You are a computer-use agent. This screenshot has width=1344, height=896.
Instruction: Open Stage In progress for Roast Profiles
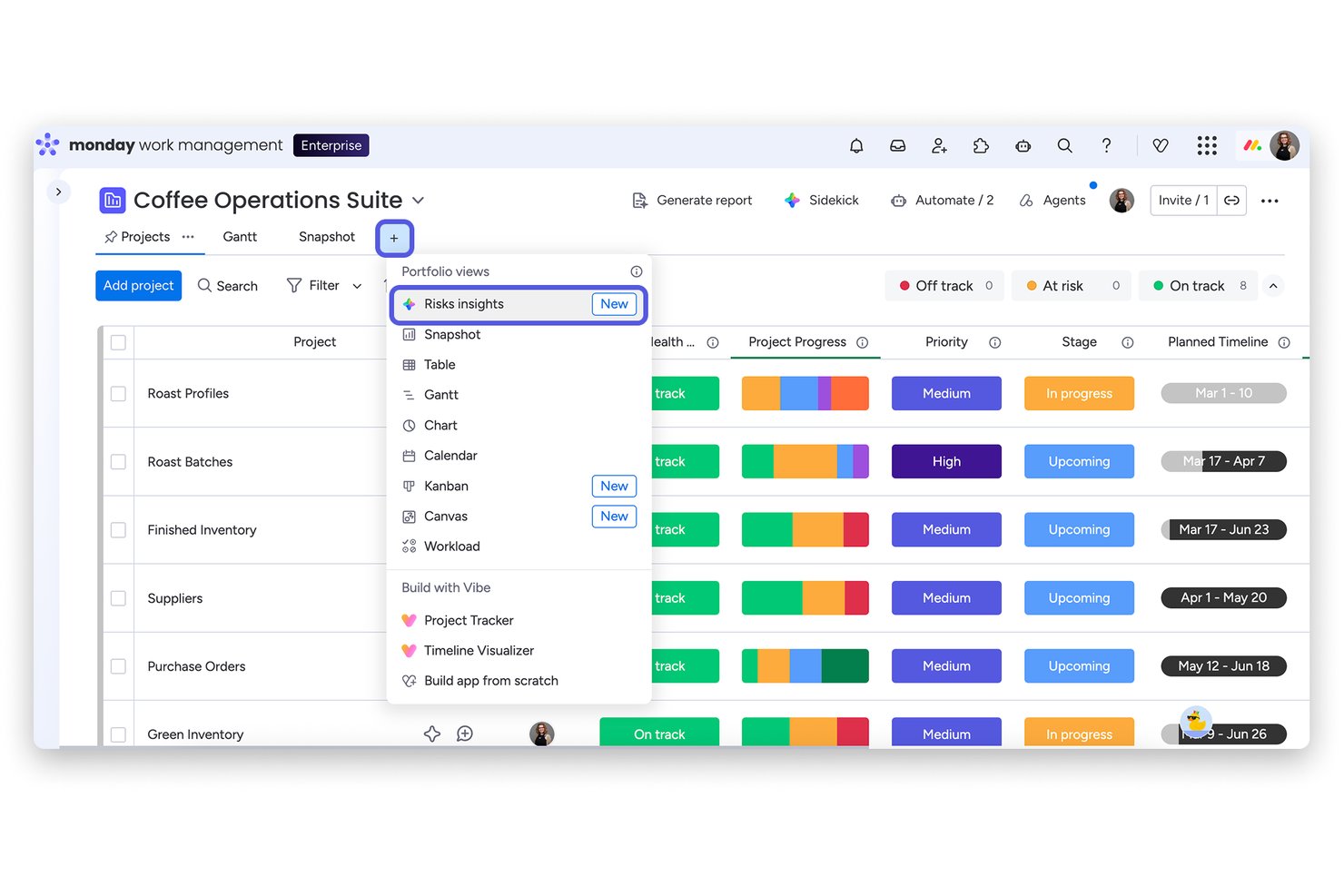(1079, 393)
